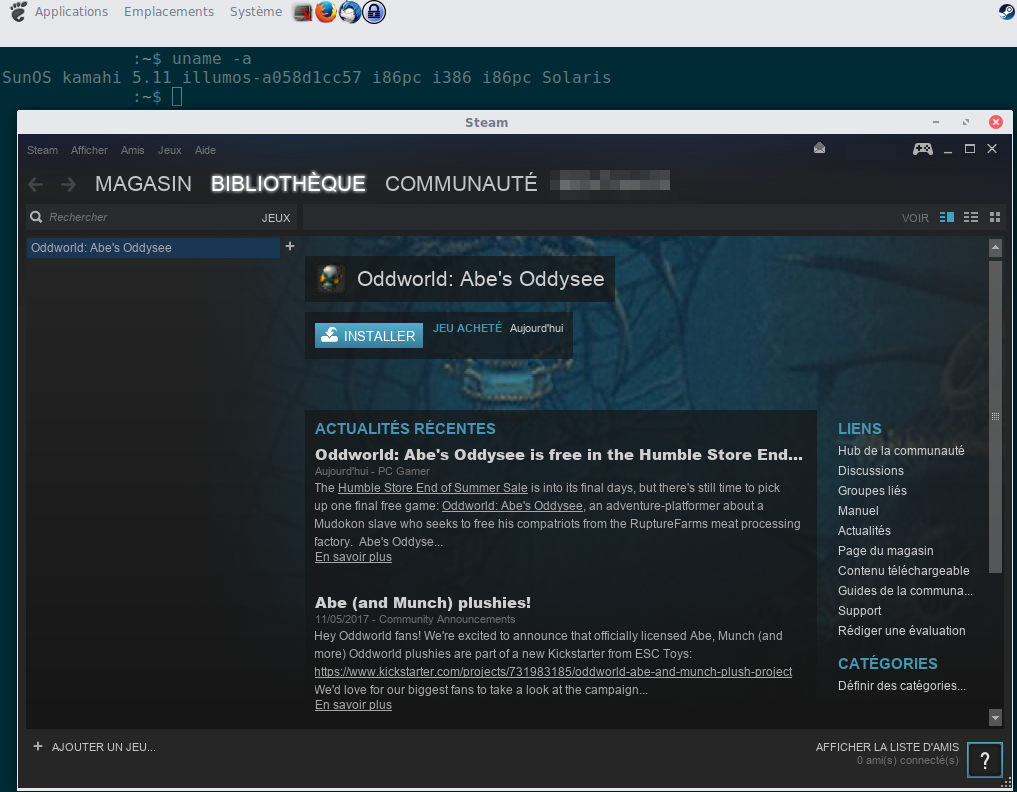Viewport: 1017px width, 792px height.
Task: Click the padlock launcher icon in the panel
Action: [x=374, y=12]
